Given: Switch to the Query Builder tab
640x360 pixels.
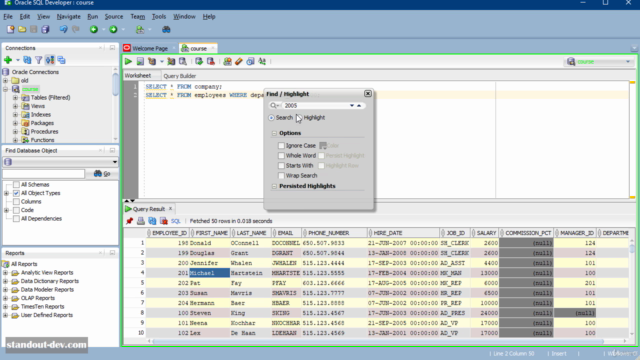Looking at the screenshot, I should (180, 76).
